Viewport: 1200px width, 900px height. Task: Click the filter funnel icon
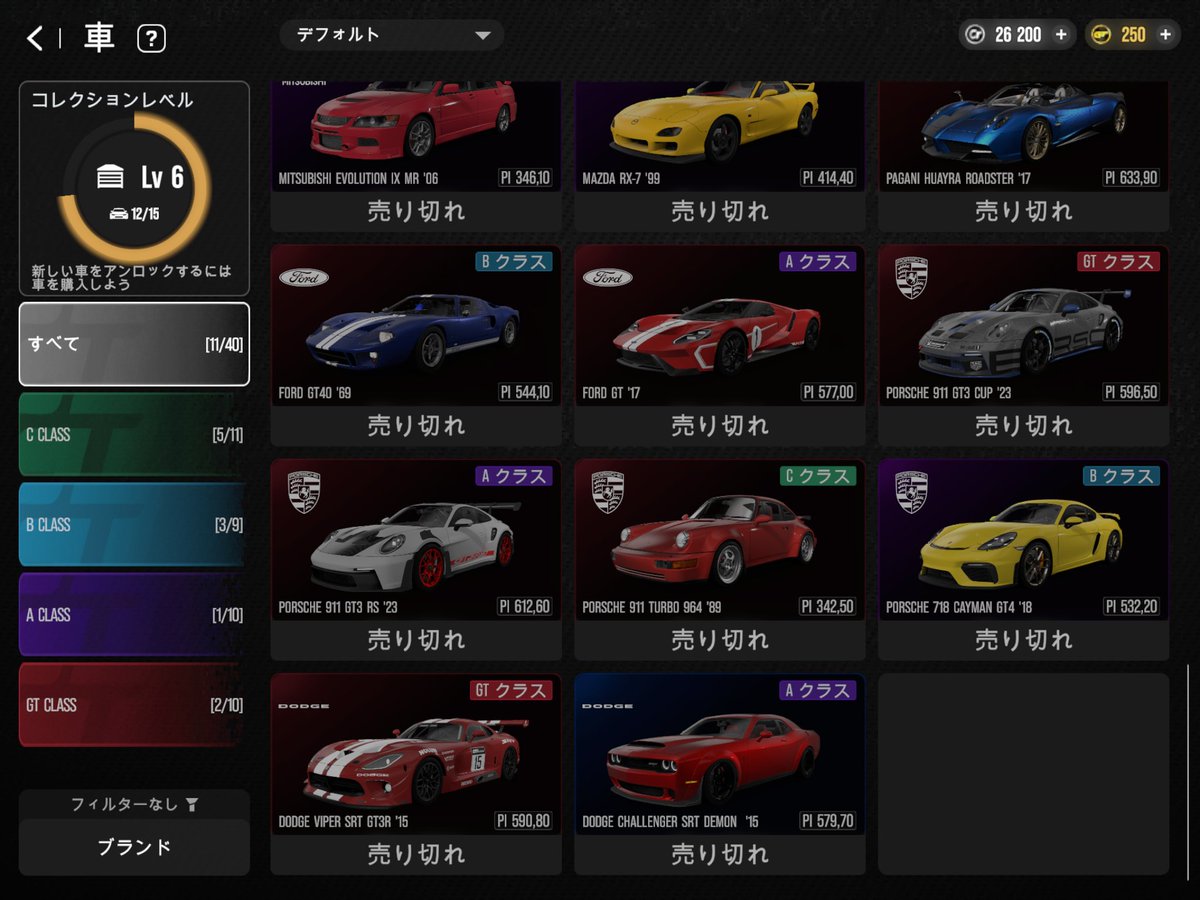coord(192,804)
